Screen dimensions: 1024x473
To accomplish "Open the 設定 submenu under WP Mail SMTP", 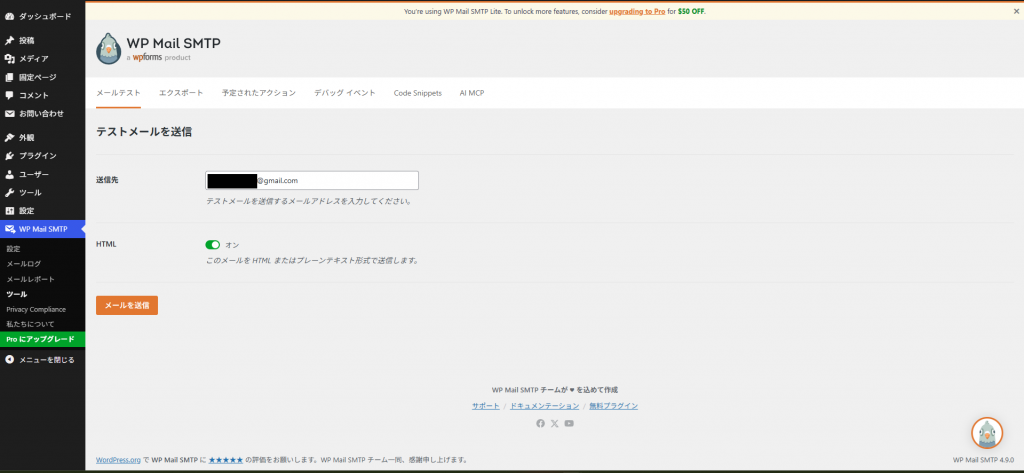I will pyautogui.click(x=14, y=249).
